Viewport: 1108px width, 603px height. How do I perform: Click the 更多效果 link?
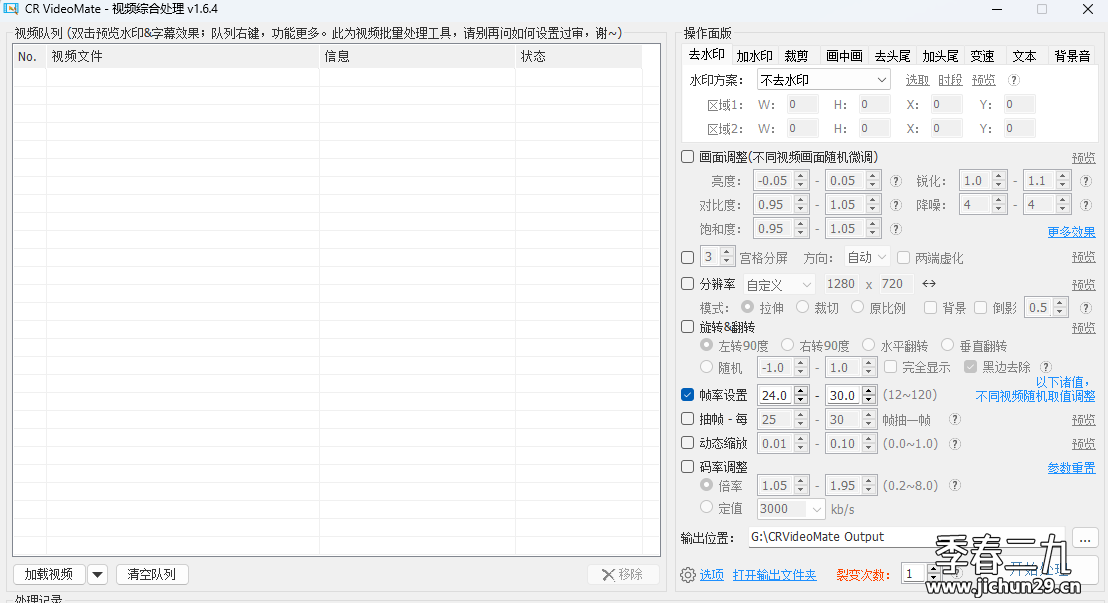(x=1071, y=232)
